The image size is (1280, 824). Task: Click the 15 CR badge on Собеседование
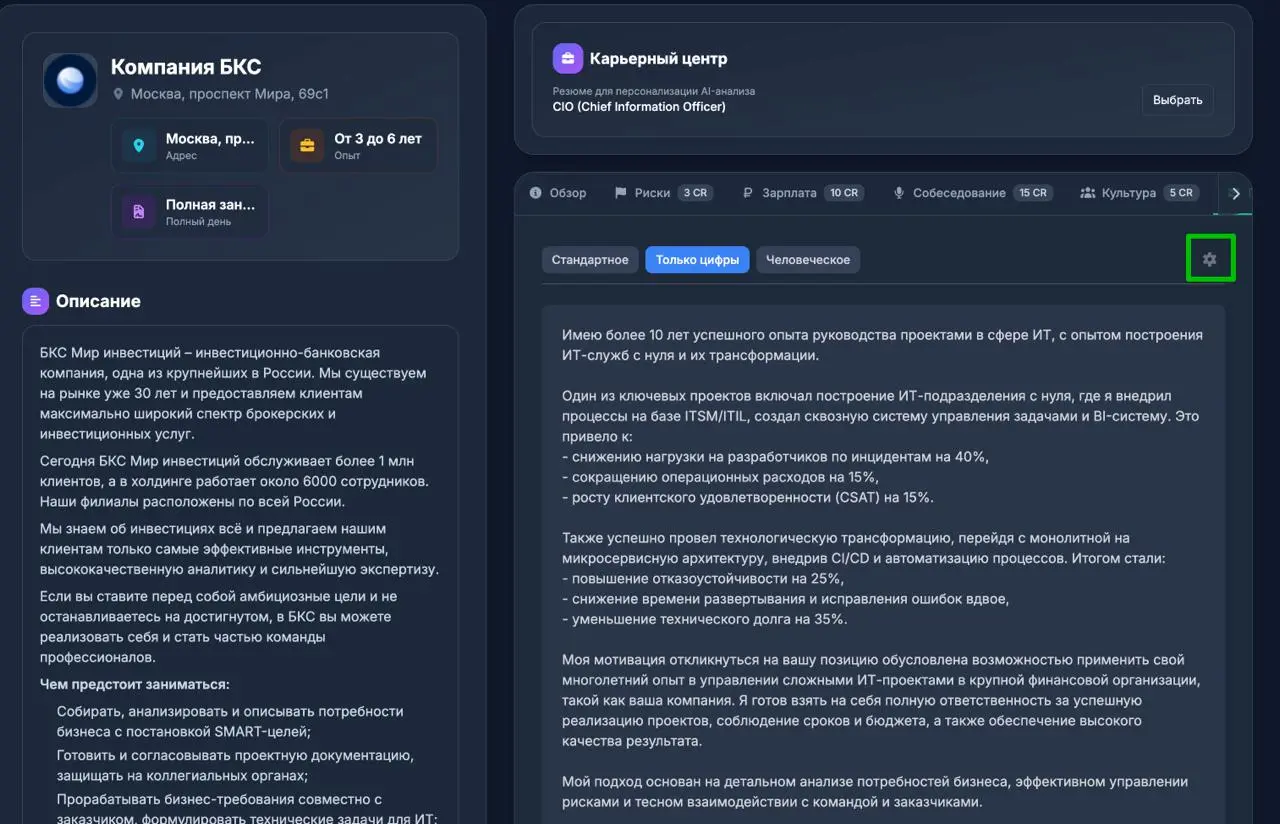[1033, 193]
